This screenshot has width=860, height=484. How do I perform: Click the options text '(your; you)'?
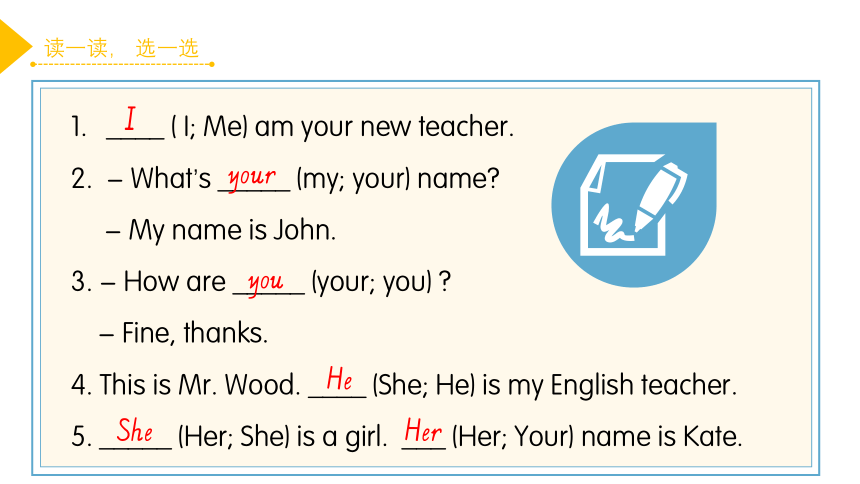coord(372,282)
